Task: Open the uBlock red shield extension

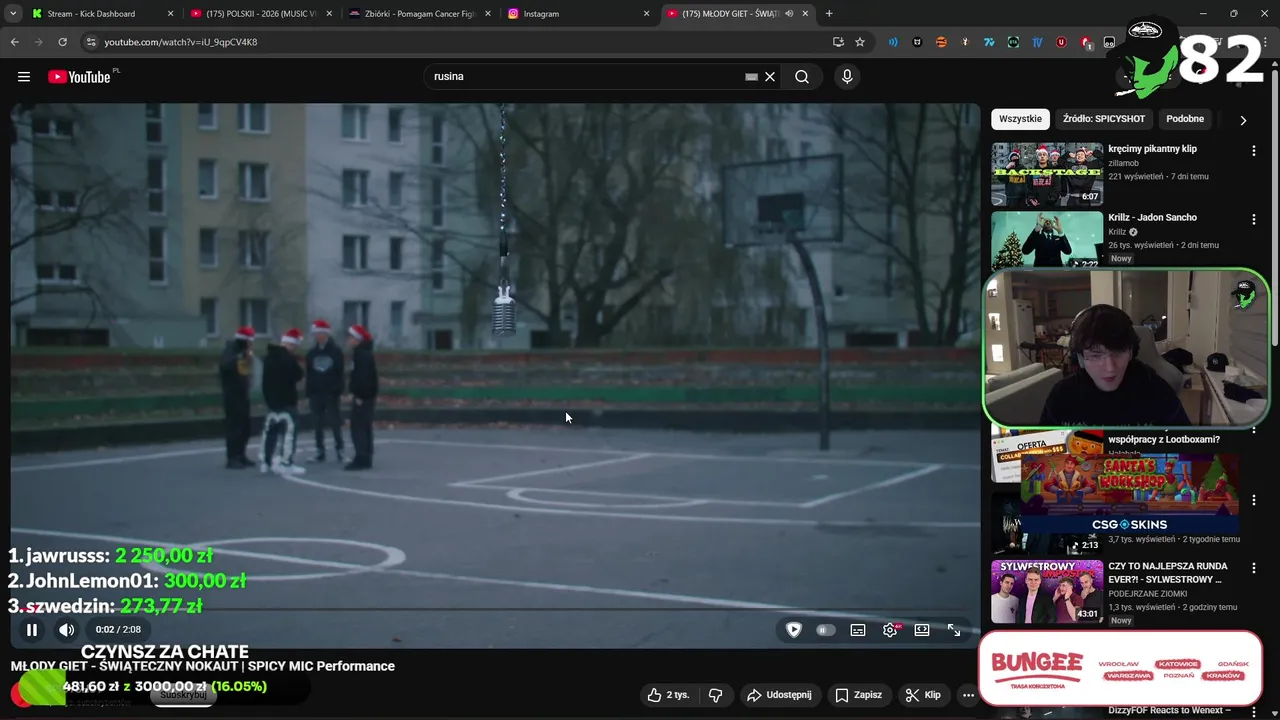Action: coord(1061,42)
